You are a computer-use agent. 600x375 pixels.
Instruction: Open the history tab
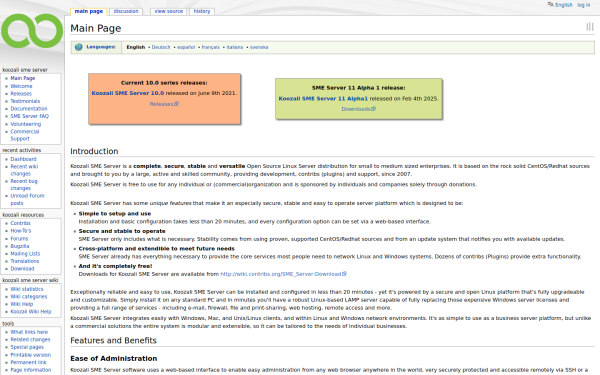[202, 11]
